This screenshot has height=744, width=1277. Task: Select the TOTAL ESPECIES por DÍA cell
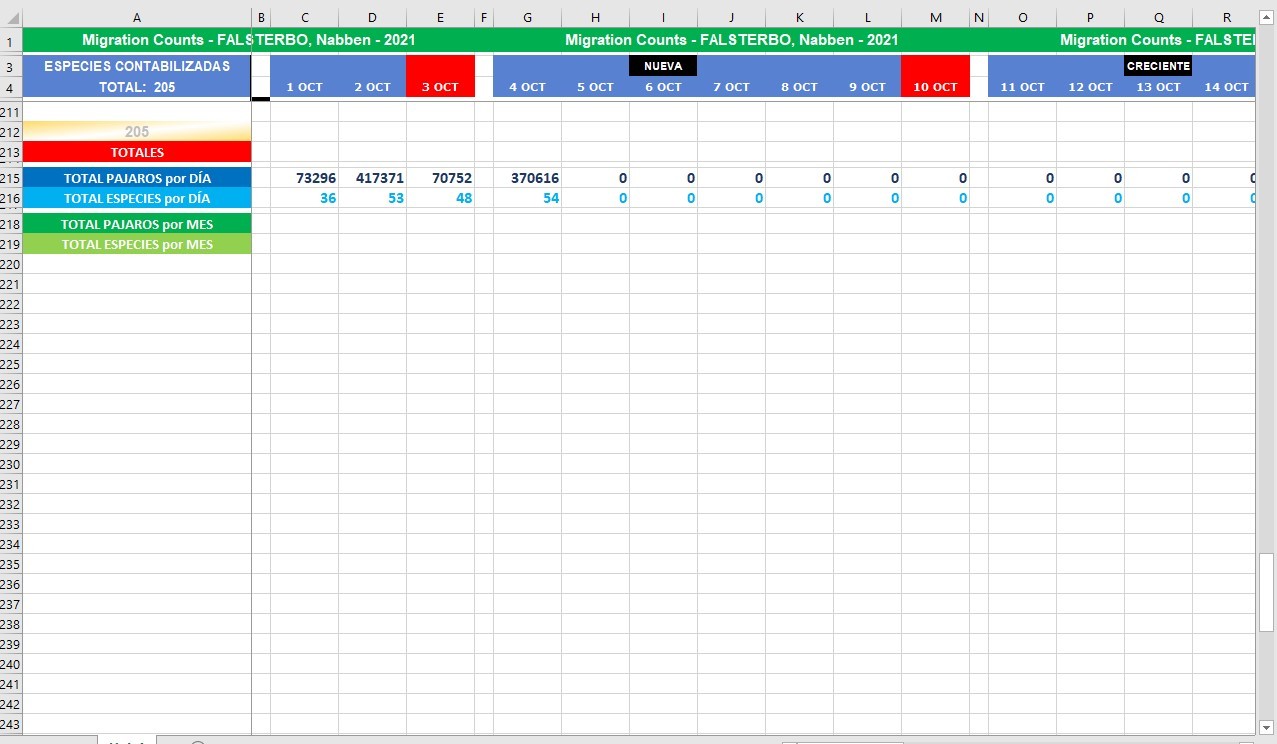(x=137, y=198)
